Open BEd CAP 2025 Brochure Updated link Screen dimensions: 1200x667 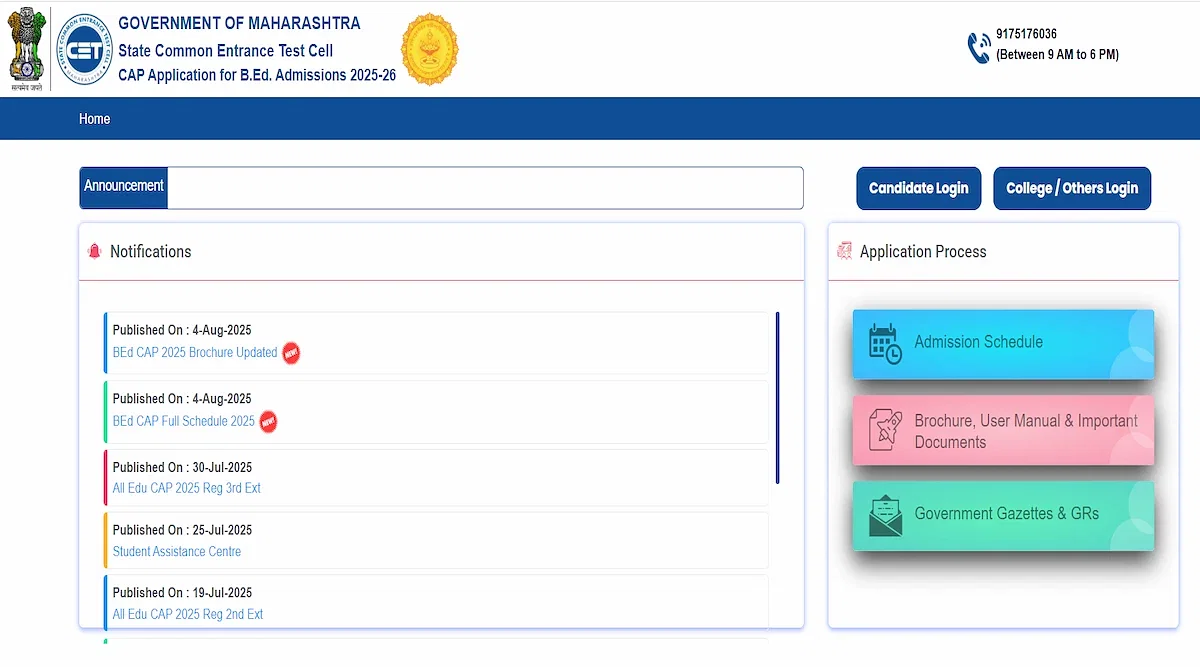pyautogui.click(x=195, y=353)
